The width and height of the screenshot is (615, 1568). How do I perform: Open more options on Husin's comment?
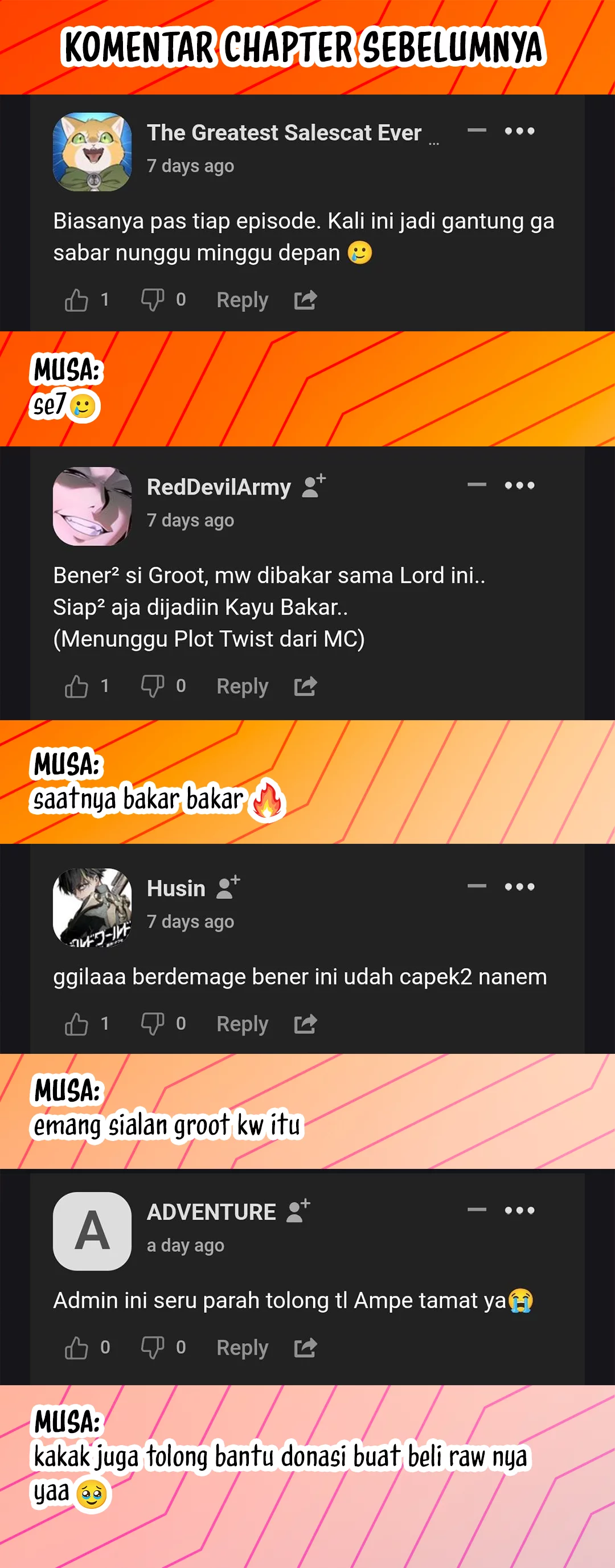[519, 886]
